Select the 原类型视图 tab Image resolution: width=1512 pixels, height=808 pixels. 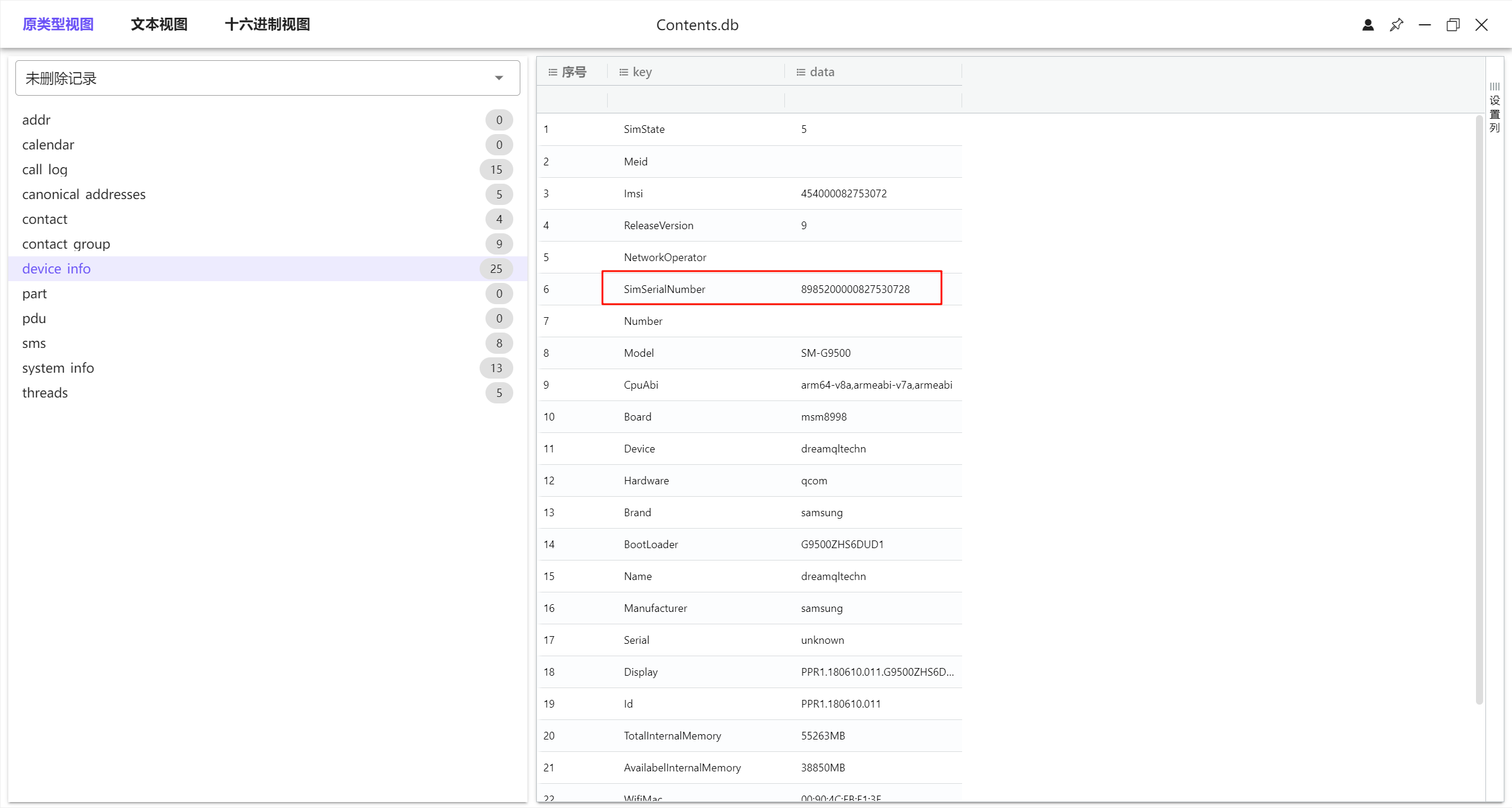(58, 25)
